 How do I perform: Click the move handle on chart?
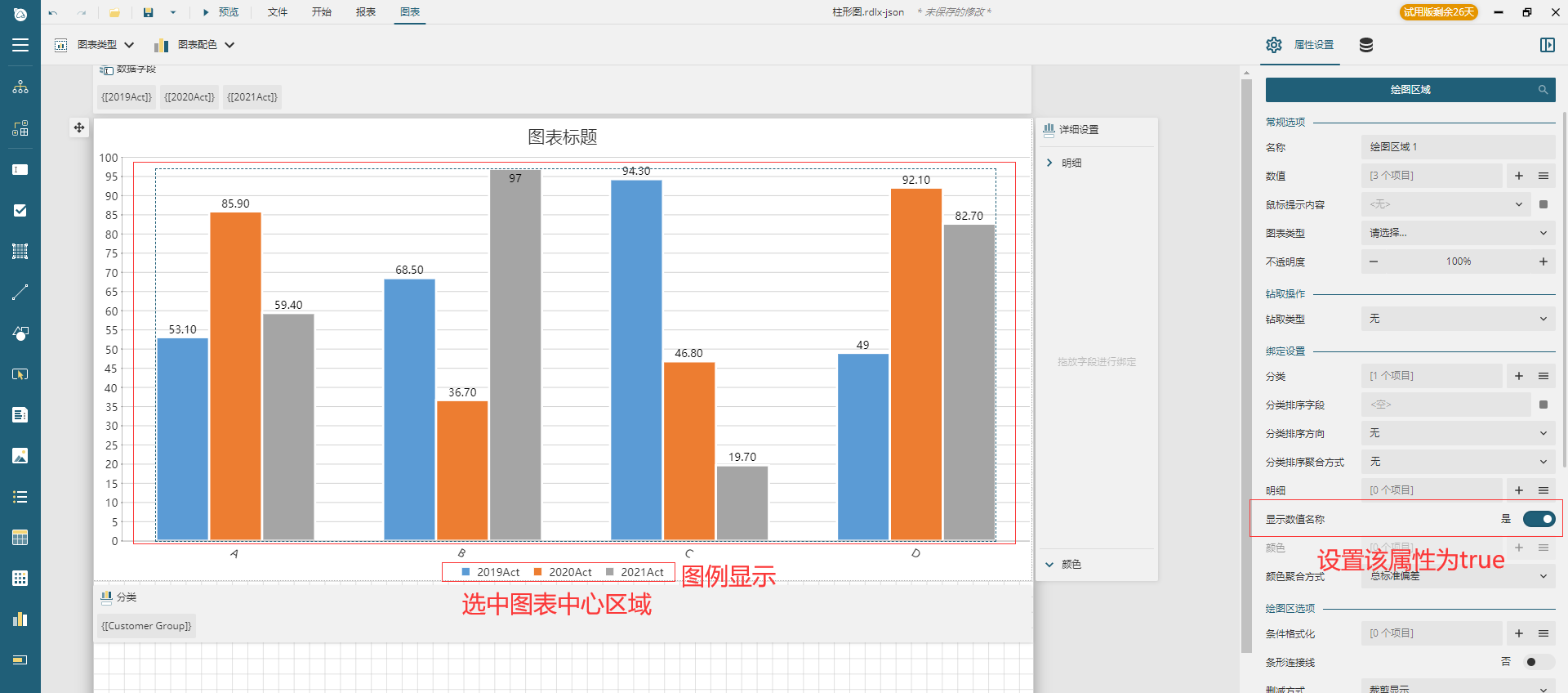(79, 127)
